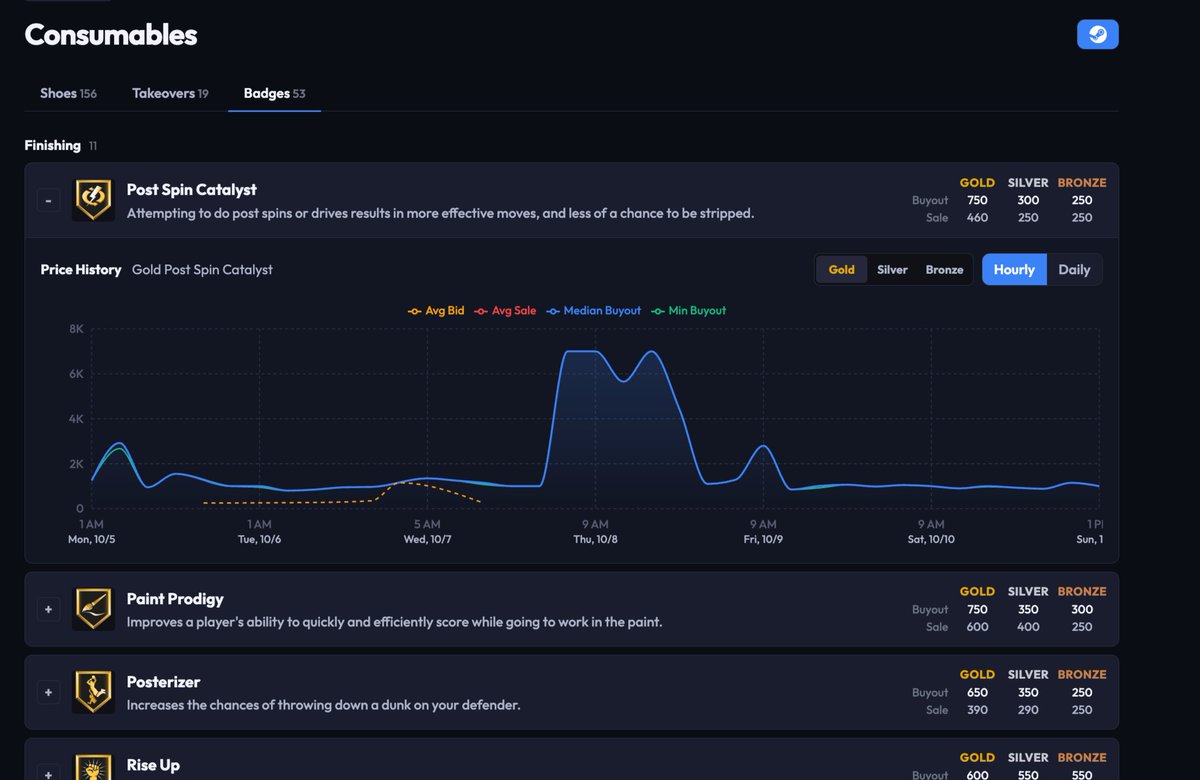The width and height of the screenshot is (1200, 780).
Task: Switch the chart to Daily view
Action: [1074, 270]
